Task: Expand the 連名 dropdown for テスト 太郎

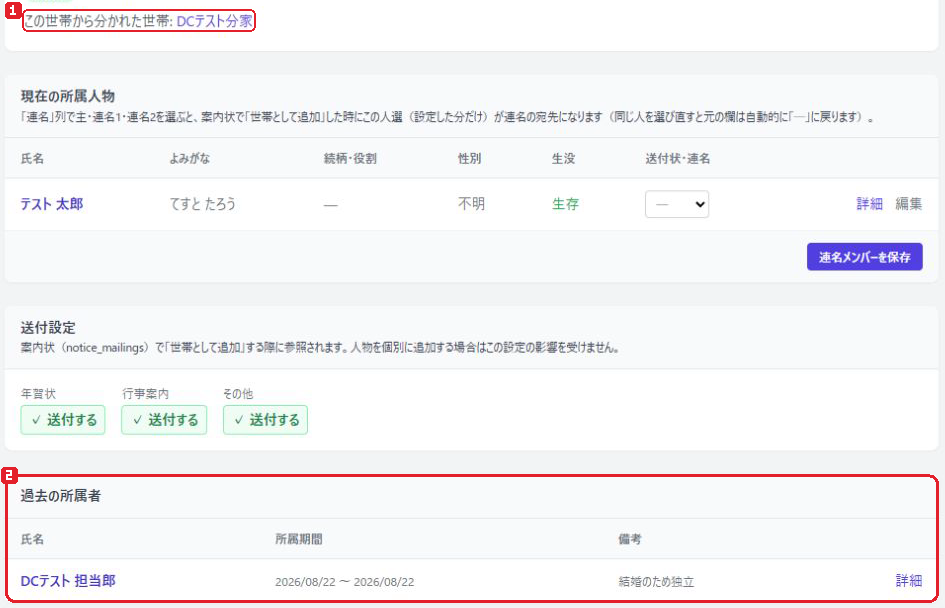Action: pyautogui.click(x=677, y=204)
